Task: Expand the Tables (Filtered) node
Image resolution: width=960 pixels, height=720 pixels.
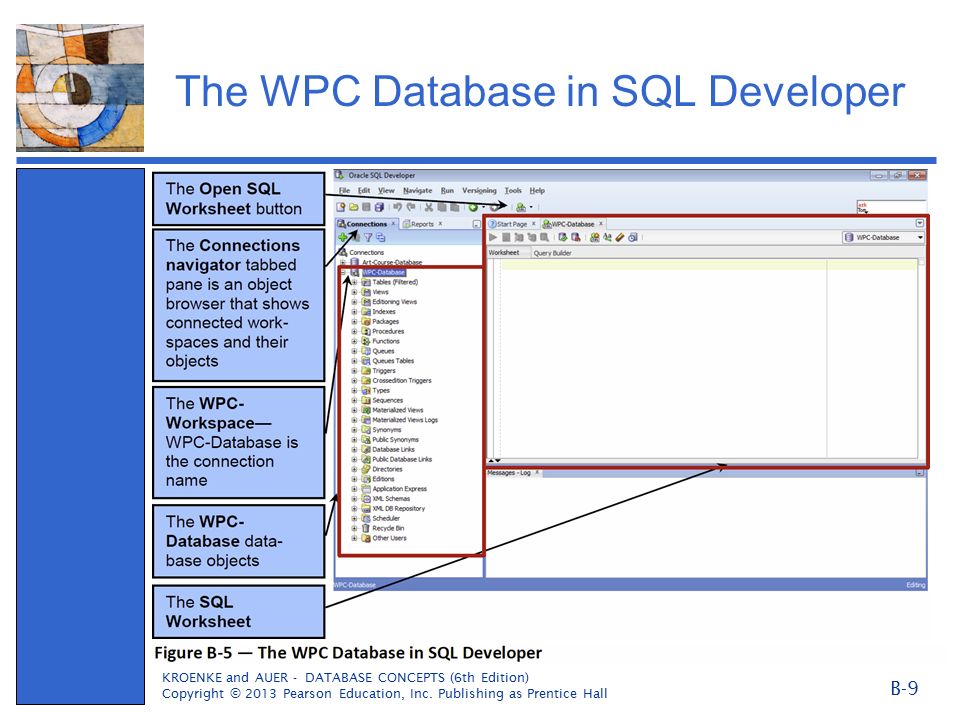Action: click(354, 282)
